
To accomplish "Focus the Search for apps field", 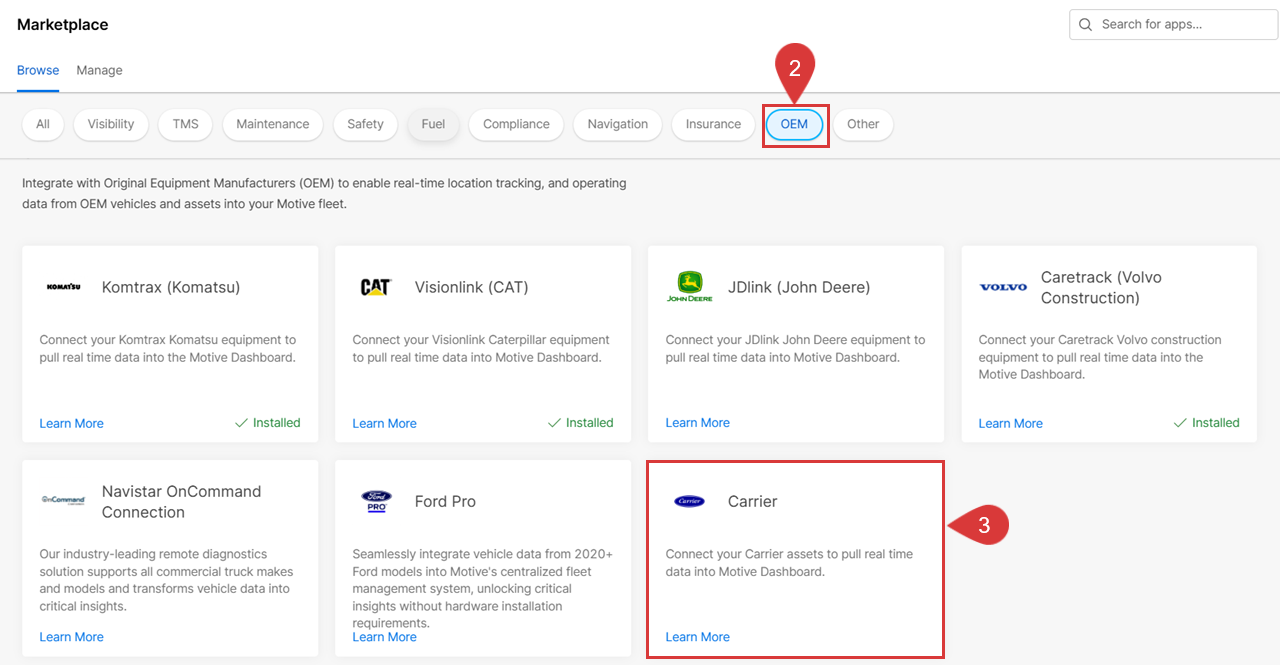I will tap(1180, 24).
